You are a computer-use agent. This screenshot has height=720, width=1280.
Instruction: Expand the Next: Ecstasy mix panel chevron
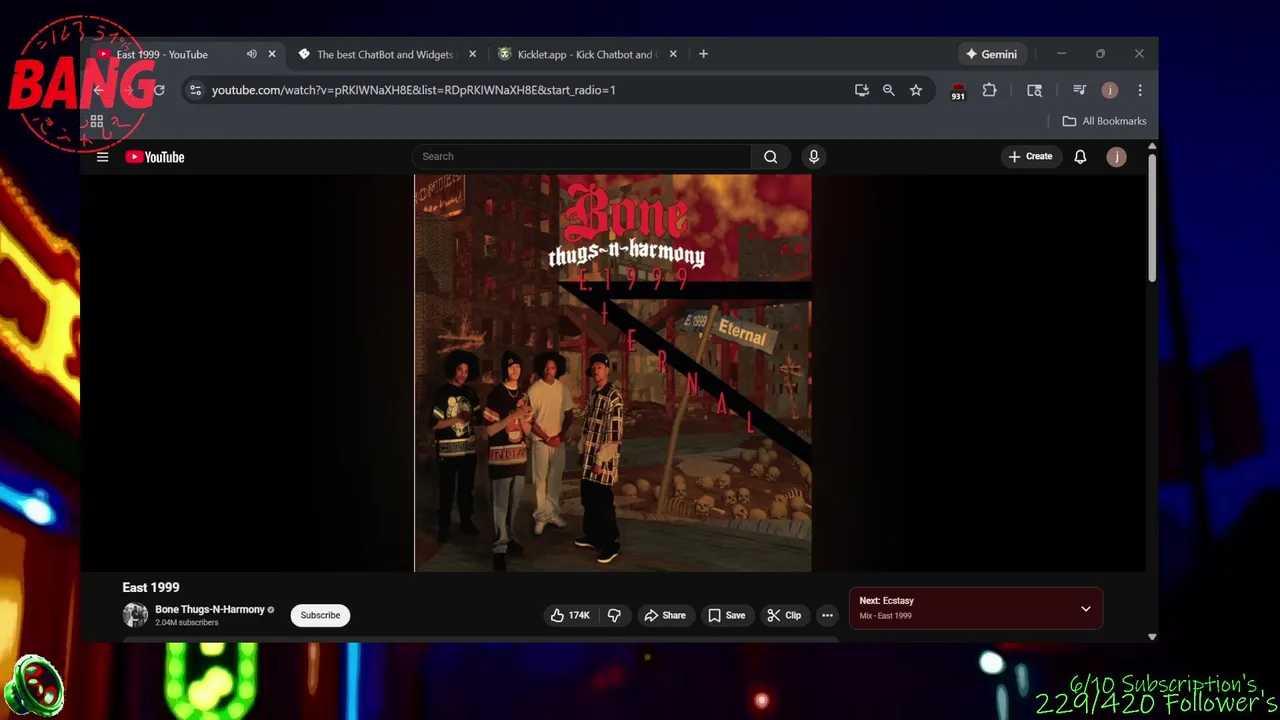[x=1085, y=609]
